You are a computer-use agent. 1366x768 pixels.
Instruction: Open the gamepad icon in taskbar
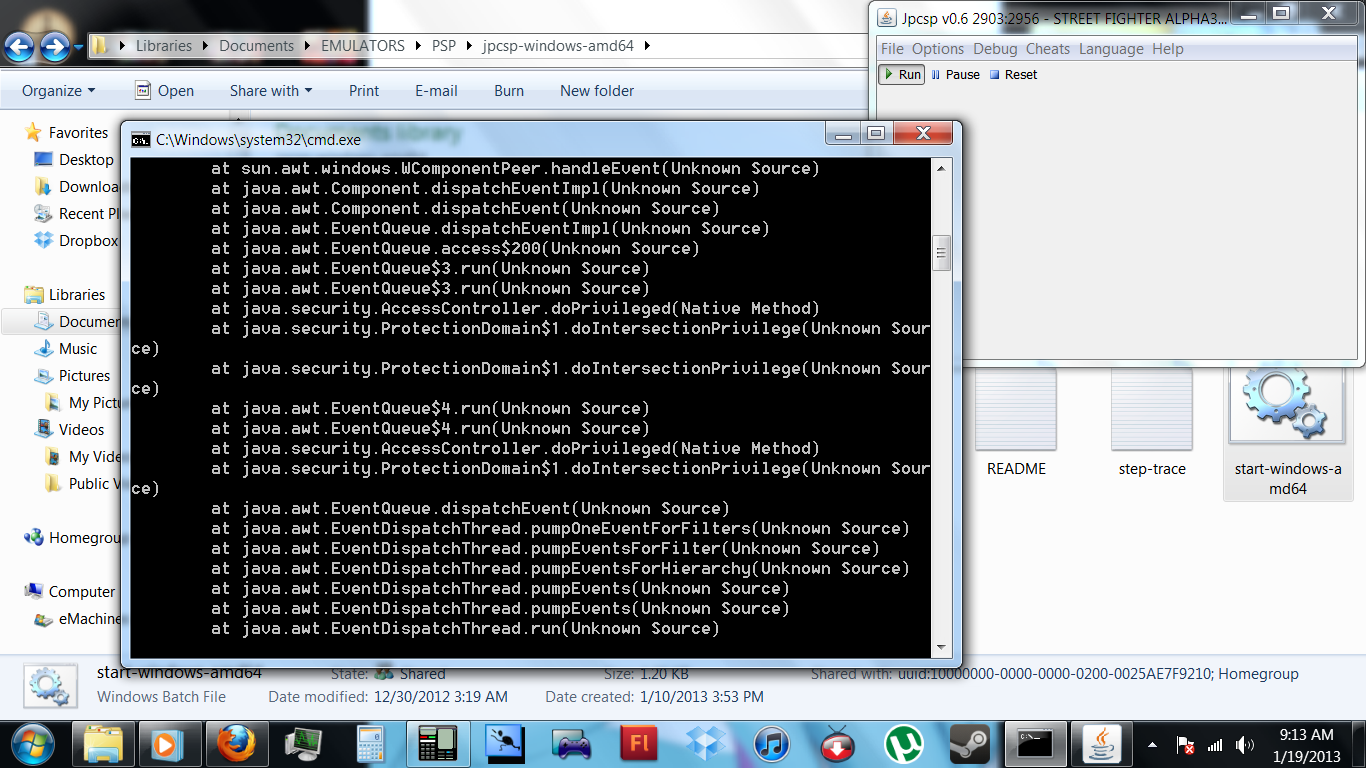(x=573, y=744)
